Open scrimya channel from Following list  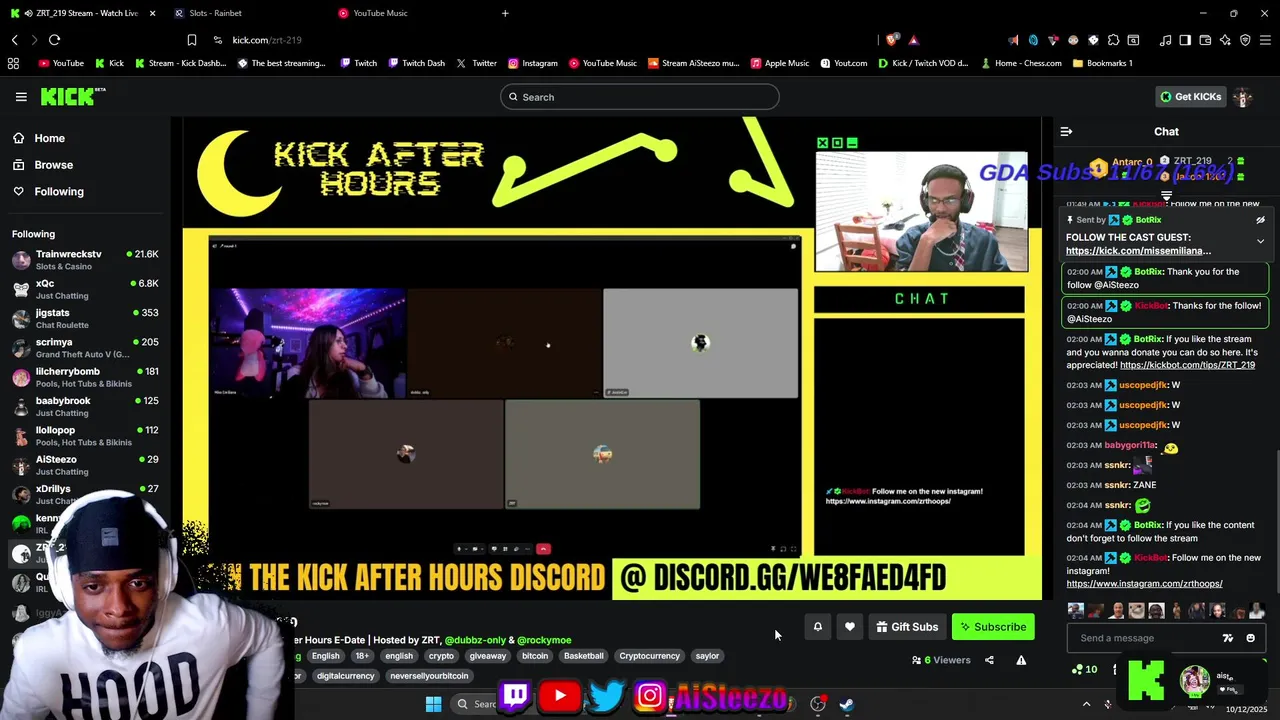(x=85, y=348)
